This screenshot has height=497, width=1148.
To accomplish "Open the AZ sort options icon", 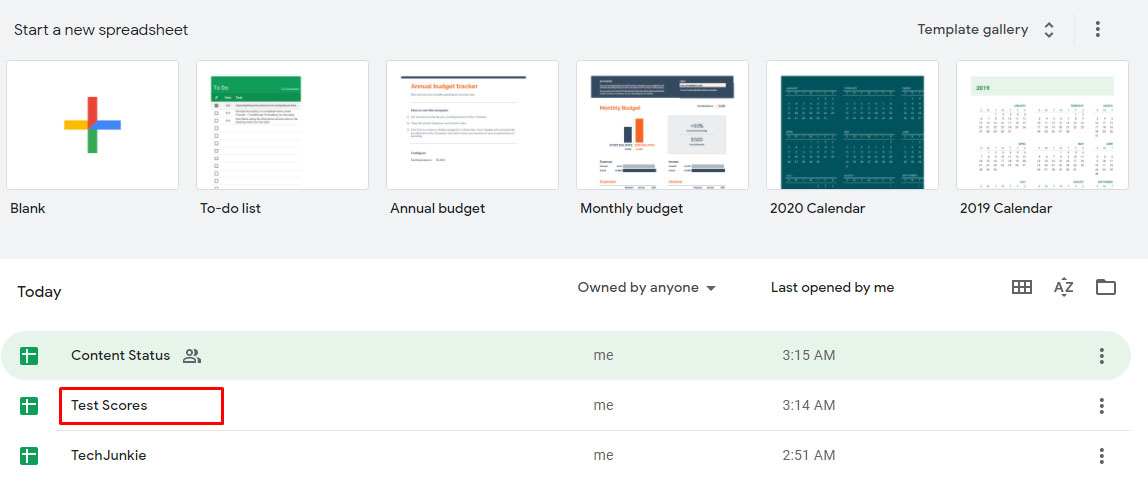I will [1063, 287].
